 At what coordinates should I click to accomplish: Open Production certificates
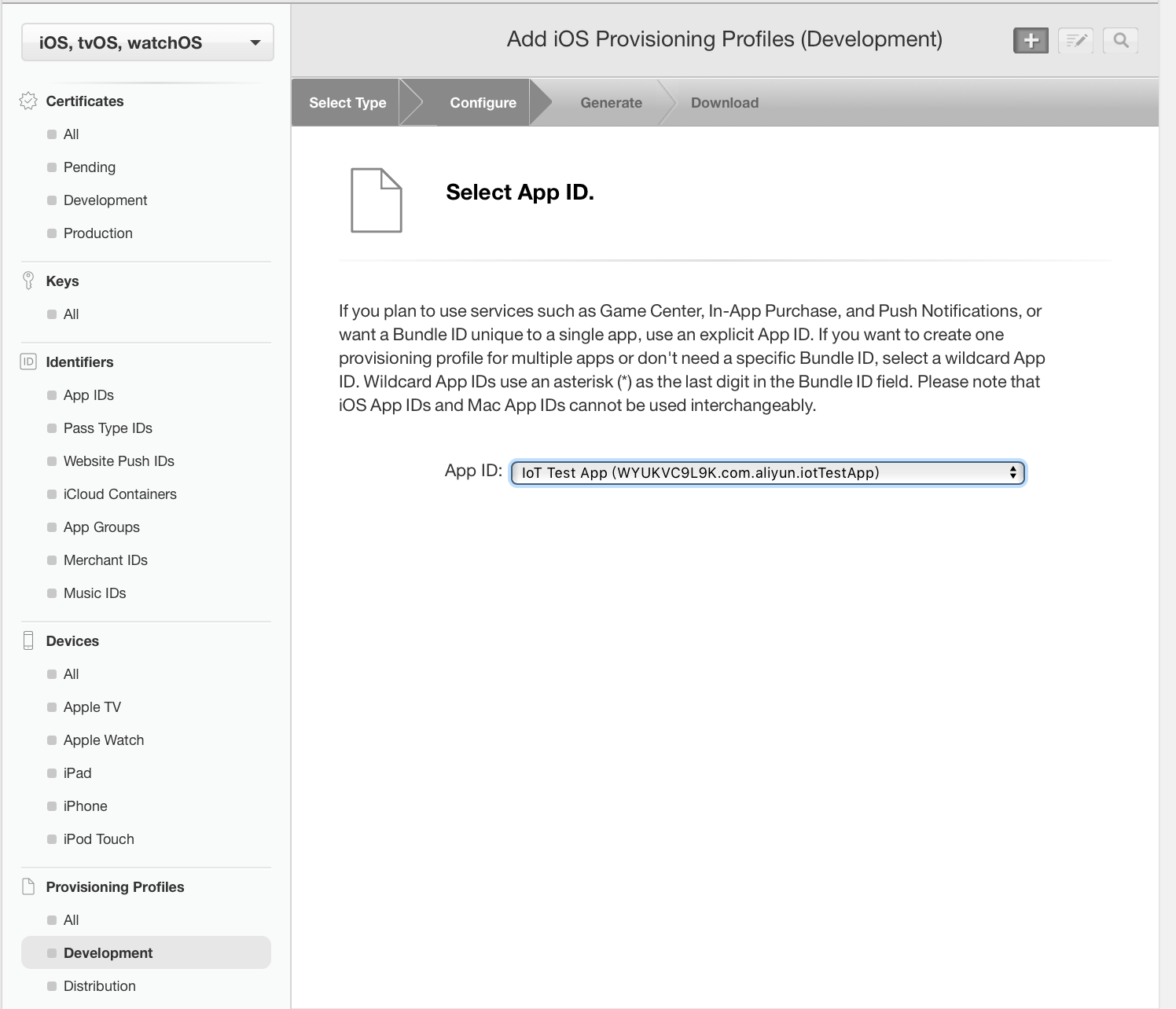98,233
